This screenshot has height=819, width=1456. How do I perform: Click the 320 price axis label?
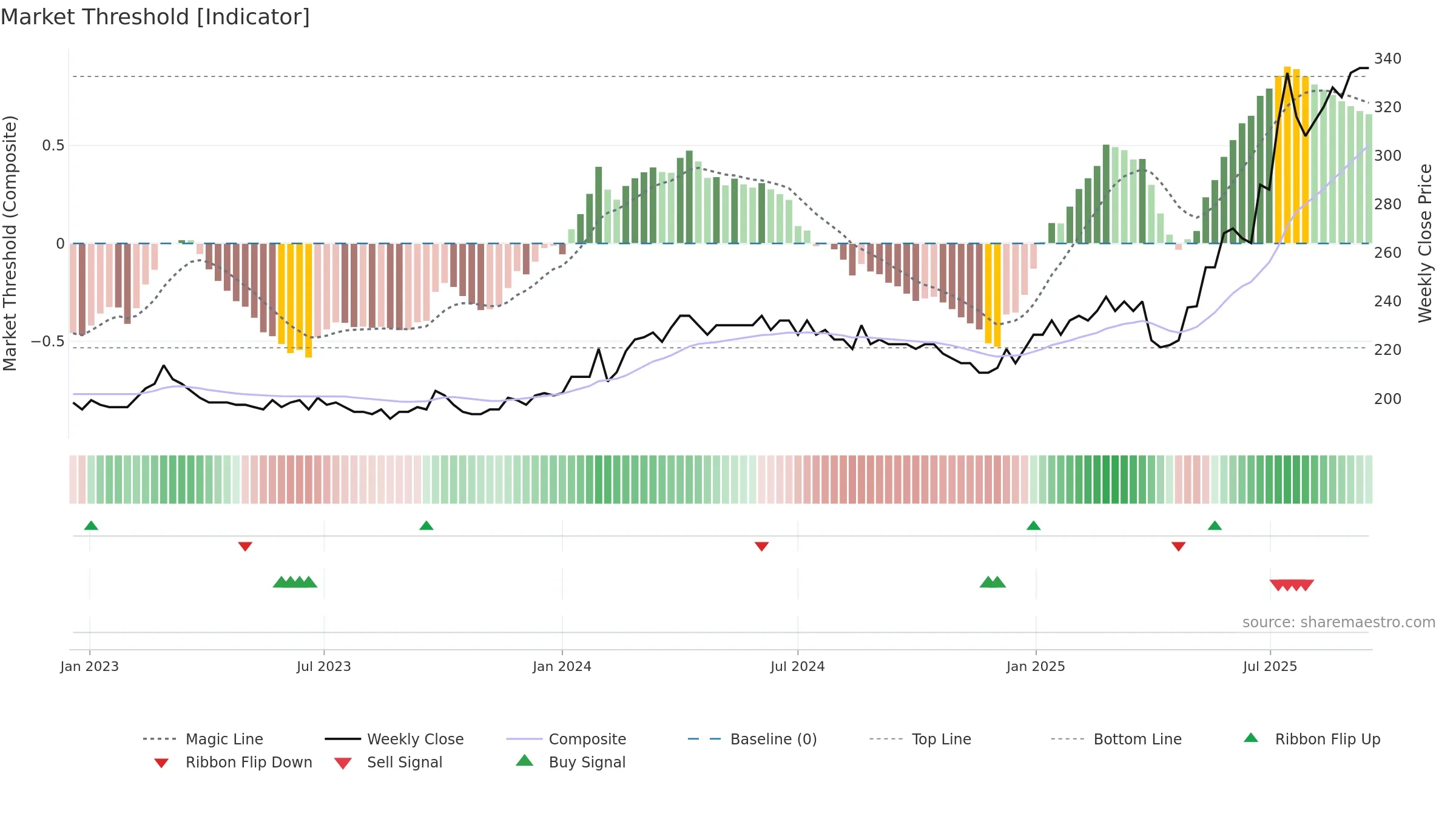coord(1388,107)
